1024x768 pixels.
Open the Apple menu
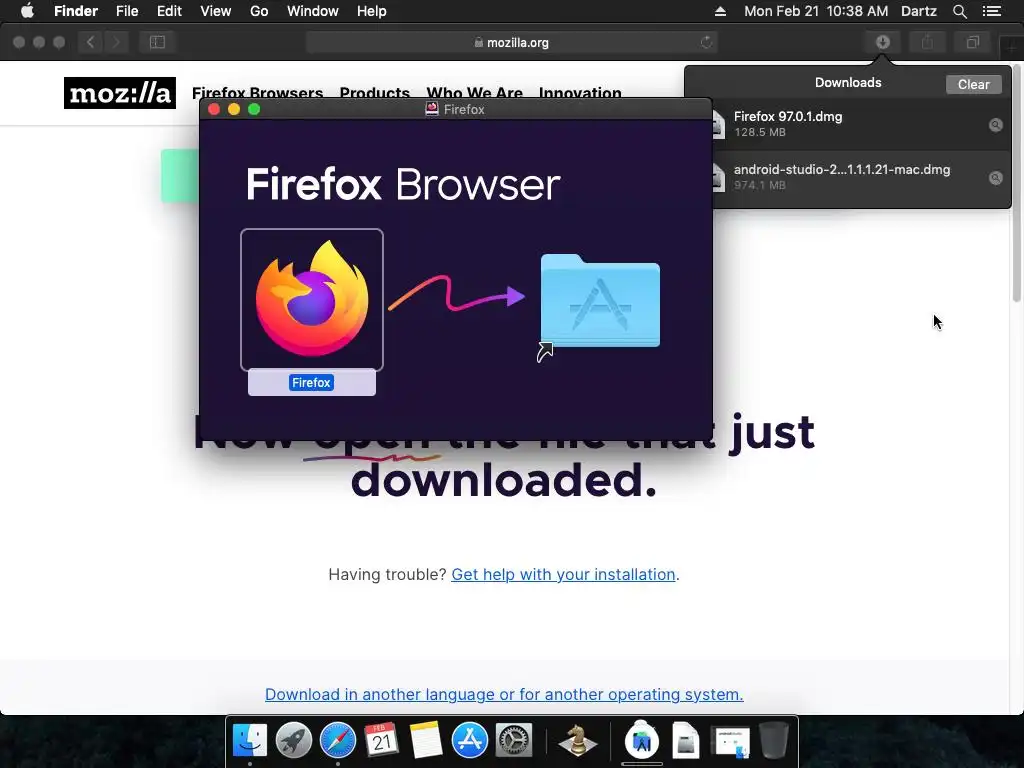[27, 11]
